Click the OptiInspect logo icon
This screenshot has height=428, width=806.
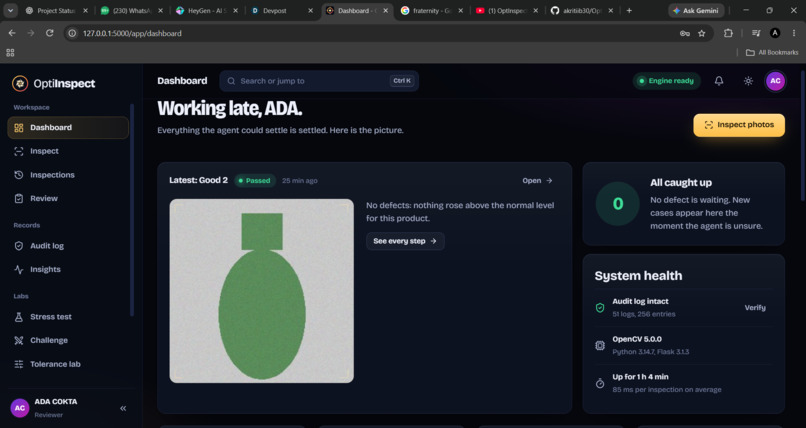pyautogui.click(x=20, y=83)
